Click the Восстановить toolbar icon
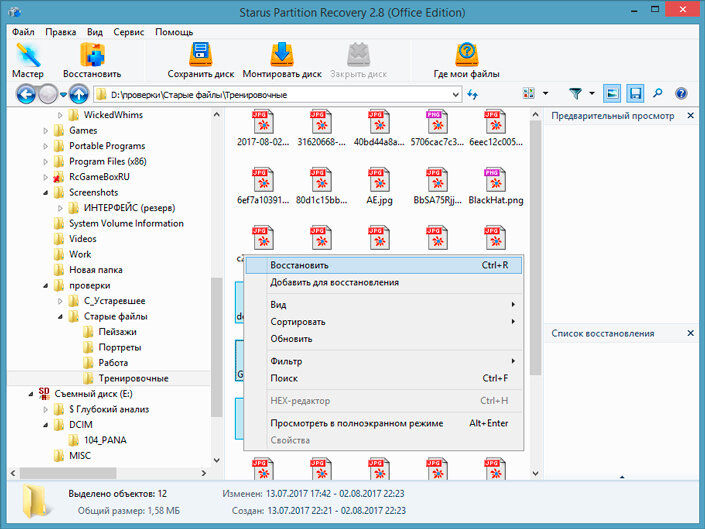 click(92, 61)
